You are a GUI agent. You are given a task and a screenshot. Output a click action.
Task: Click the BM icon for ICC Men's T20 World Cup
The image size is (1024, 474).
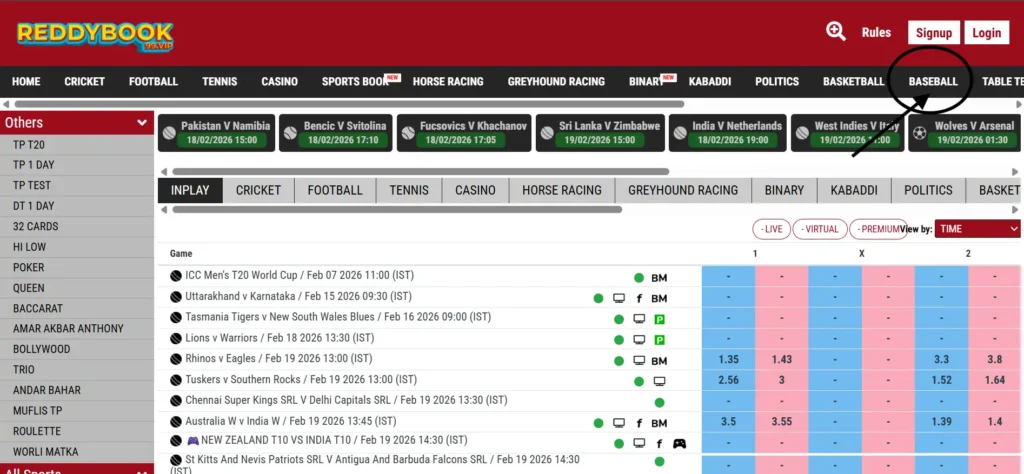pyautogui.click(x=659, y=278)
